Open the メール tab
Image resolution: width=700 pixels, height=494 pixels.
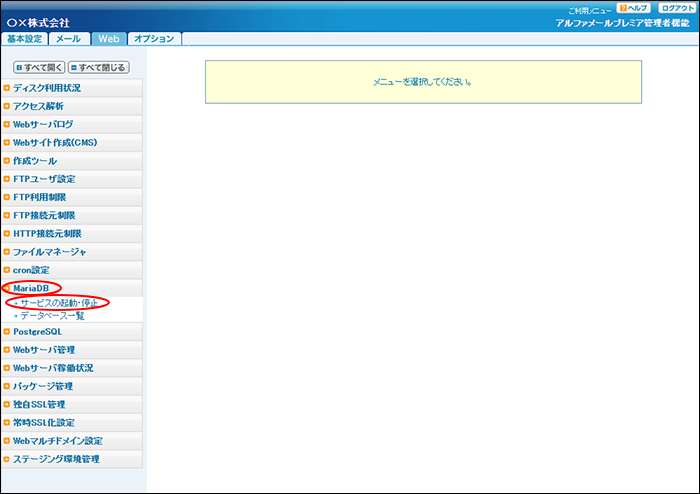tap(69, 39)
